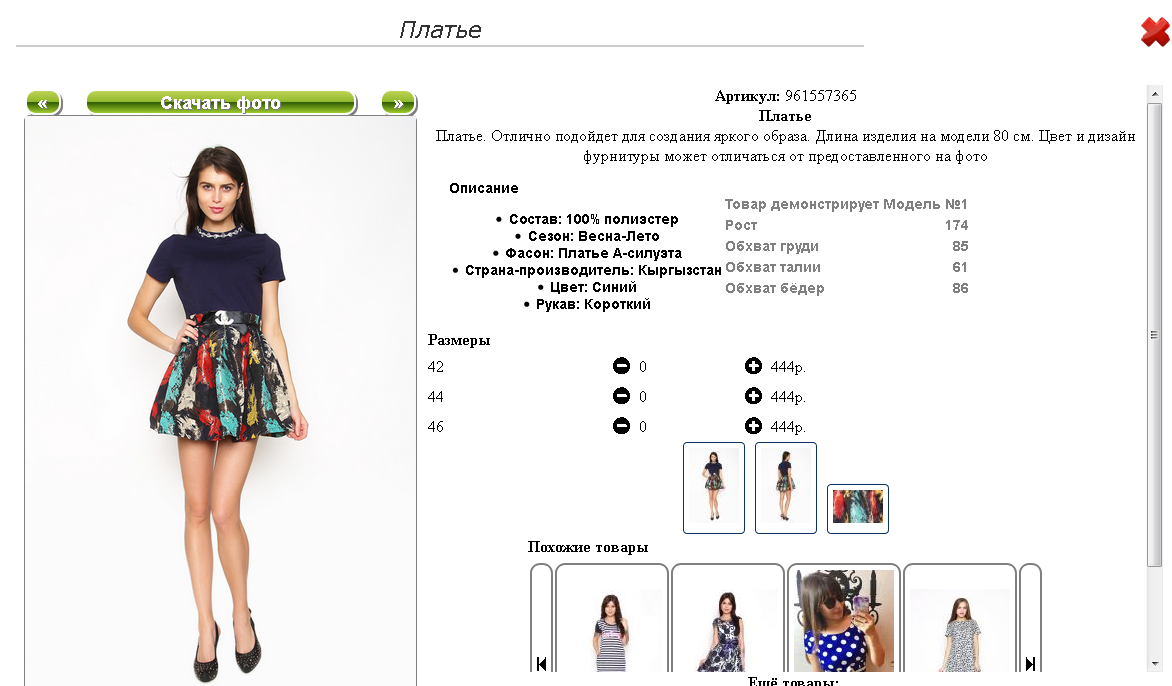This screenshot has width=1172, height=686.
Task: Open the fabric pattern close-up thumbnail
Action: coord(857,508)
